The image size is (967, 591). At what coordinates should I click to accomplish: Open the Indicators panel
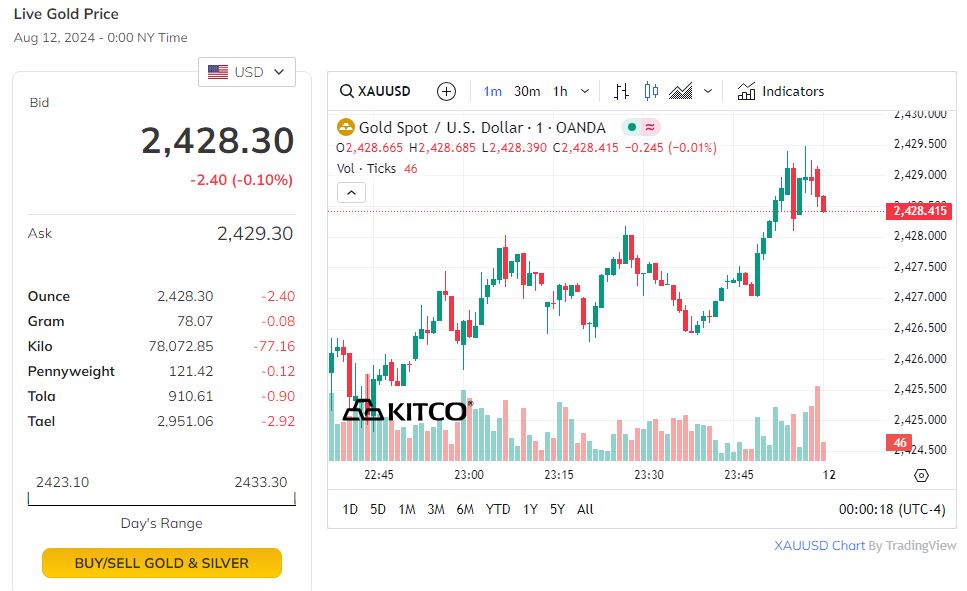coord(781,91)
